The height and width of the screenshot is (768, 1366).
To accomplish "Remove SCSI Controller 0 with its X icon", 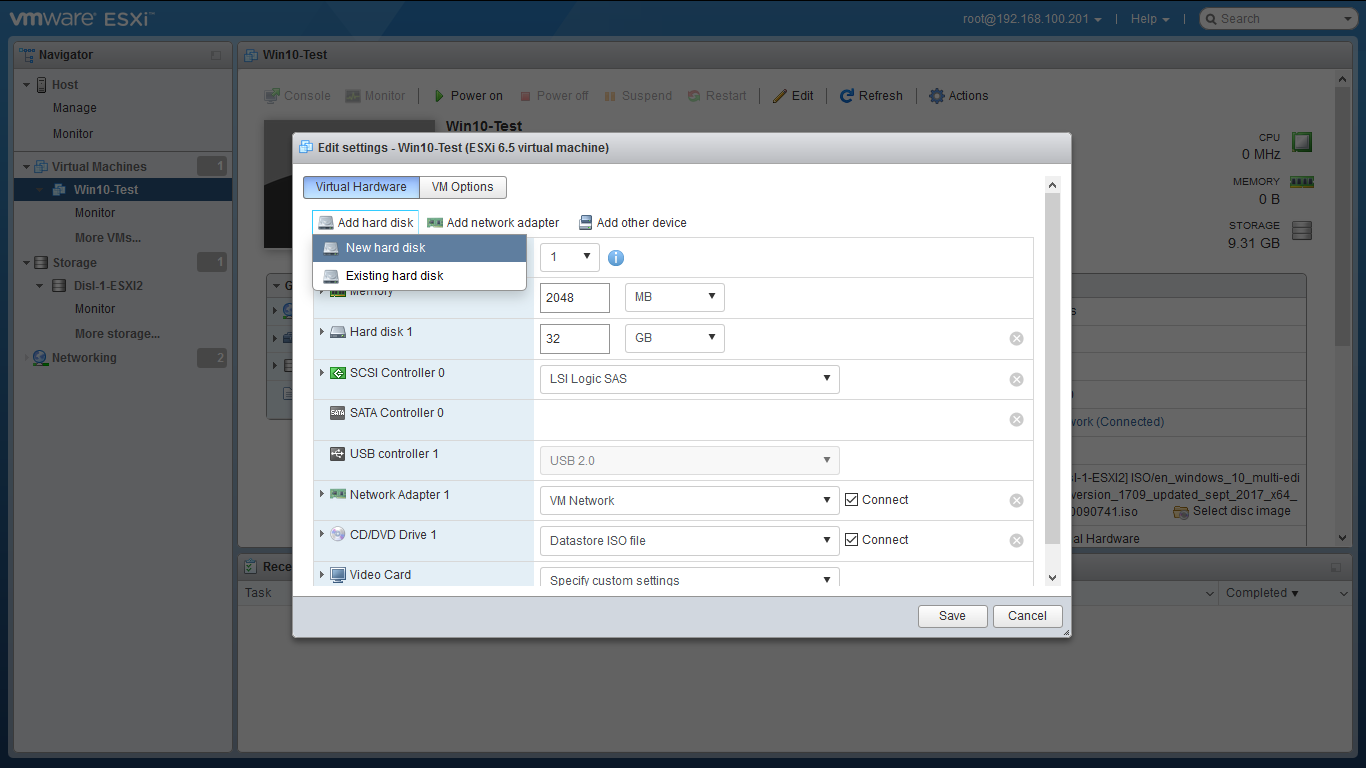I will [1016, 380].
